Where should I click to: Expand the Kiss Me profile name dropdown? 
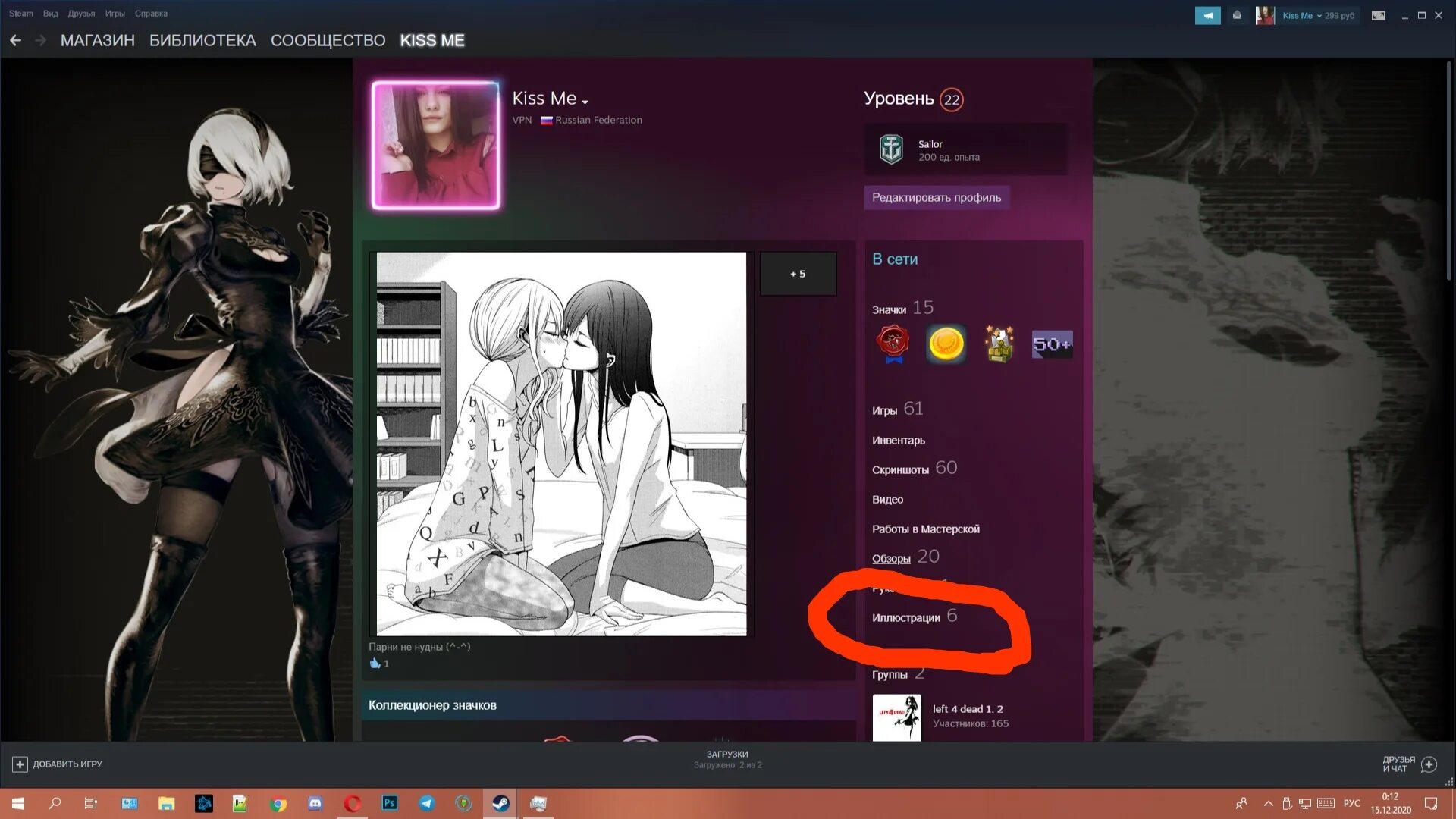(585, 102)
